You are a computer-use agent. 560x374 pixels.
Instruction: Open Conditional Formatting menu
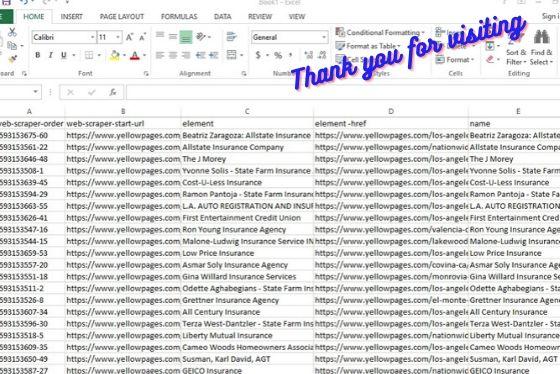[x=380, y=33]
